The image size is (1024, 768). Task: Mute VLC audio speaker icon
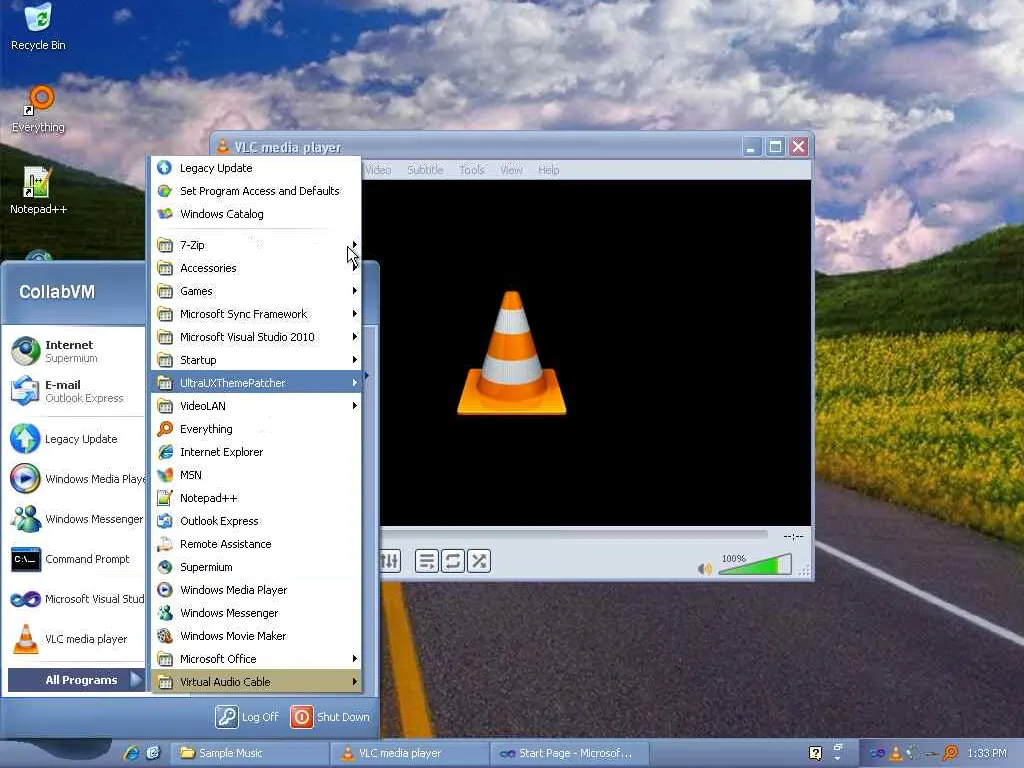coord(704,569)
